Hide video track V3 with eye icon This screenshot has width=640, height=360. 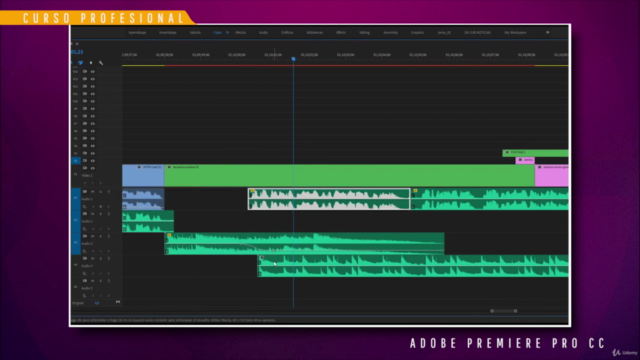(93, 153)
